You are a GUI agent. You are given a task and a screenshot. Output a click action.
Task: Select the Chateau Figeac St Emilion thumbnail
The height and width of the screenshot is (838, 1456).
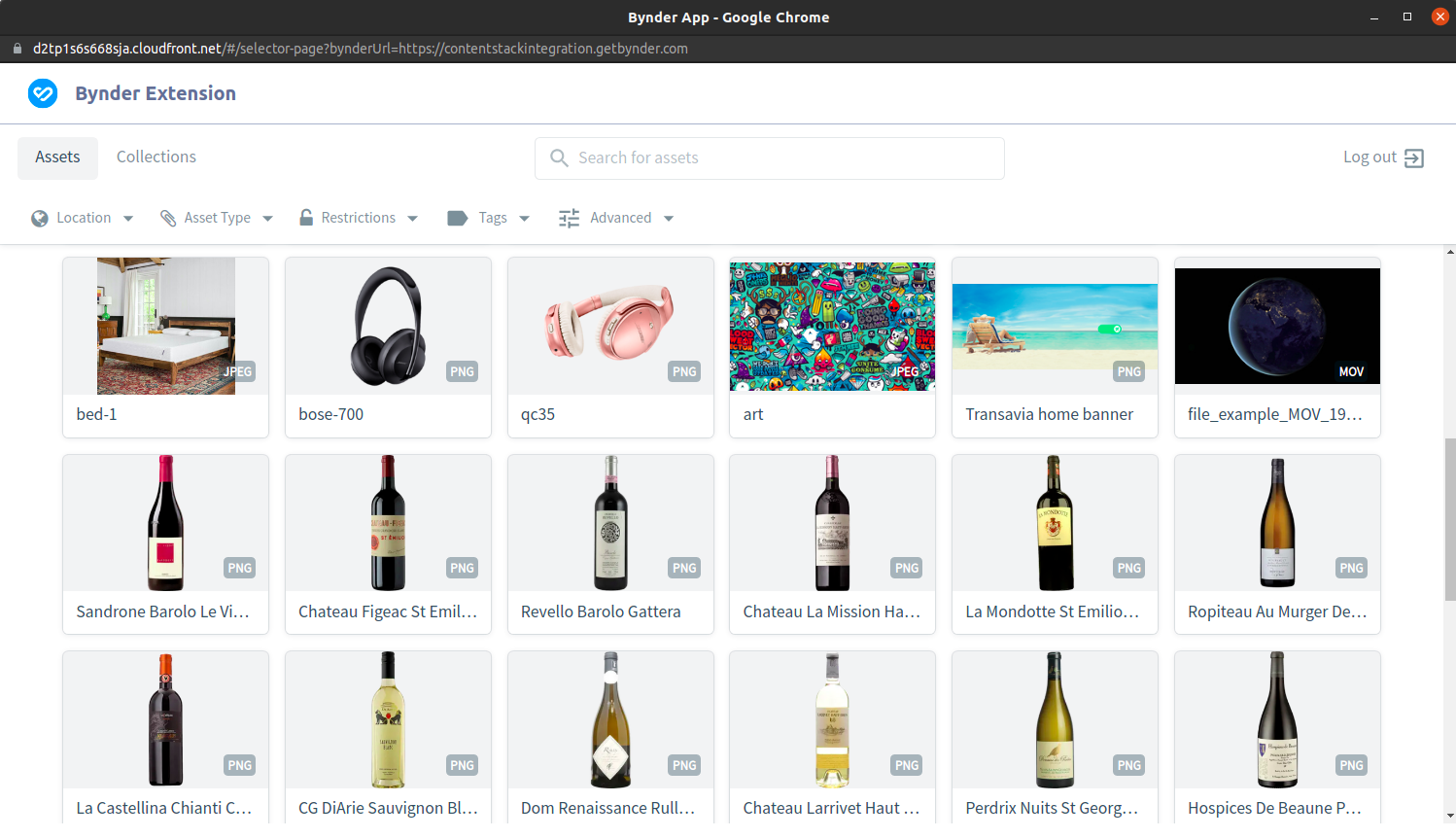pos(389,523)
